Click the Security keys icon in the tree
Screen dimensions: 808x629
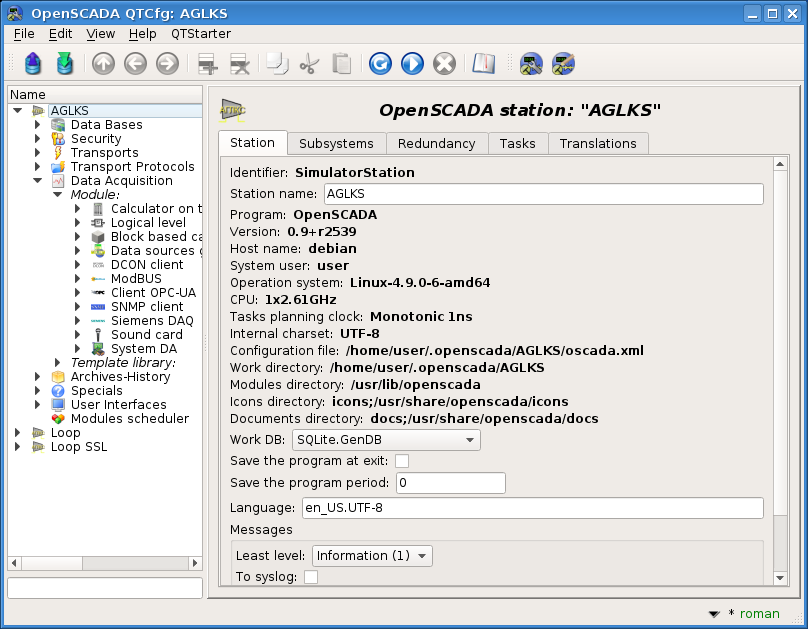click(58, 139)
